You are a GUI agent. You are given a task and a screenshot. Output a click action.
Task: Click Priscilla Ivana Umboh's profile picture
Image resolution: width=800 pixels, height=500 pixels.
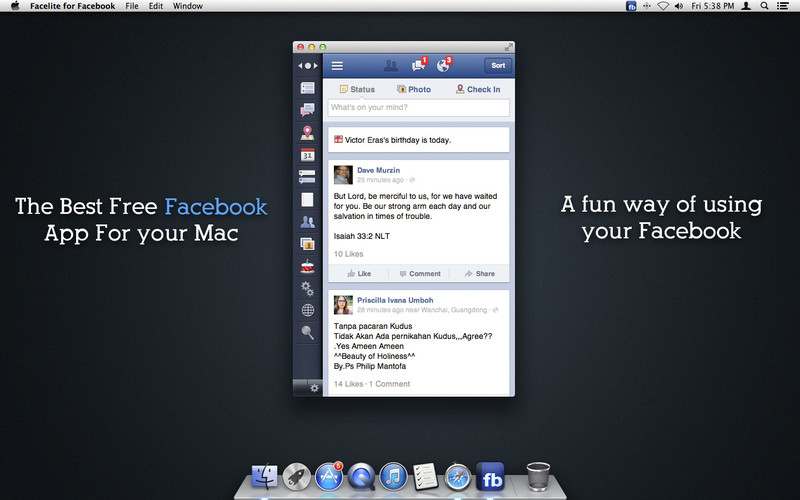[x=343, y=305]
